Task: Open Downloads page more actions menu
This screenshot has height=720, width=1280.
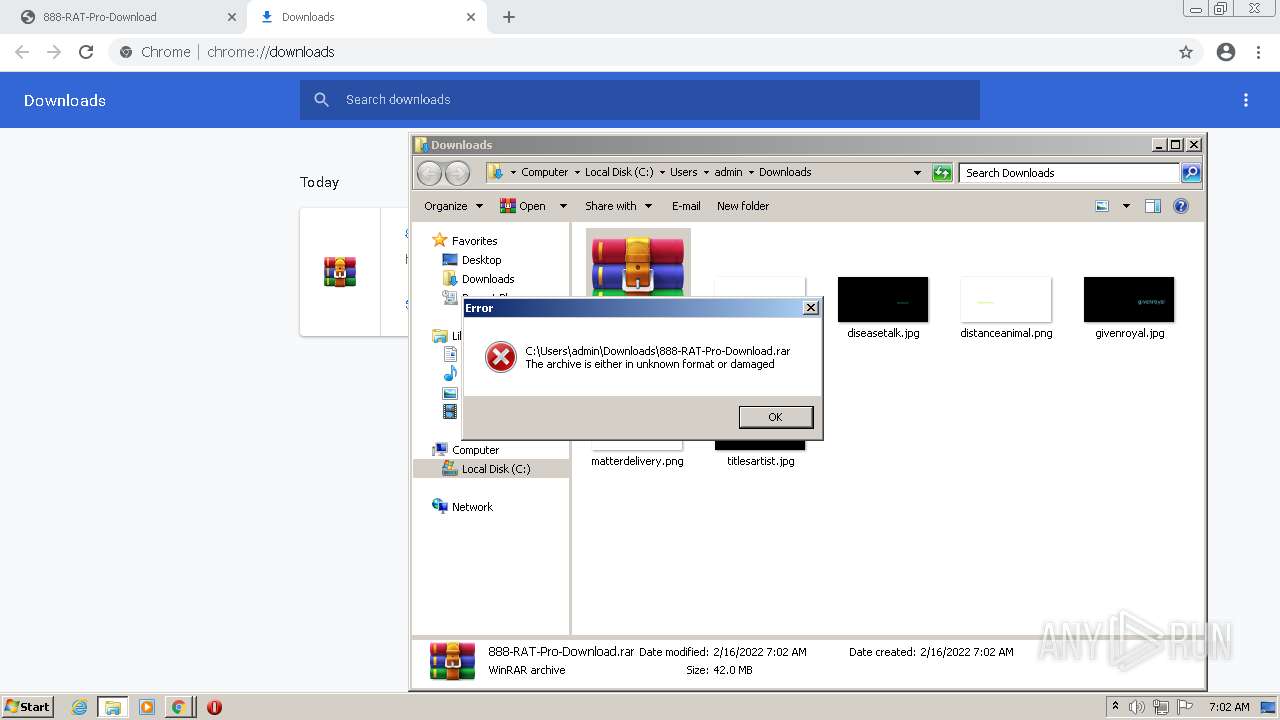Action: coord(1246,100)
